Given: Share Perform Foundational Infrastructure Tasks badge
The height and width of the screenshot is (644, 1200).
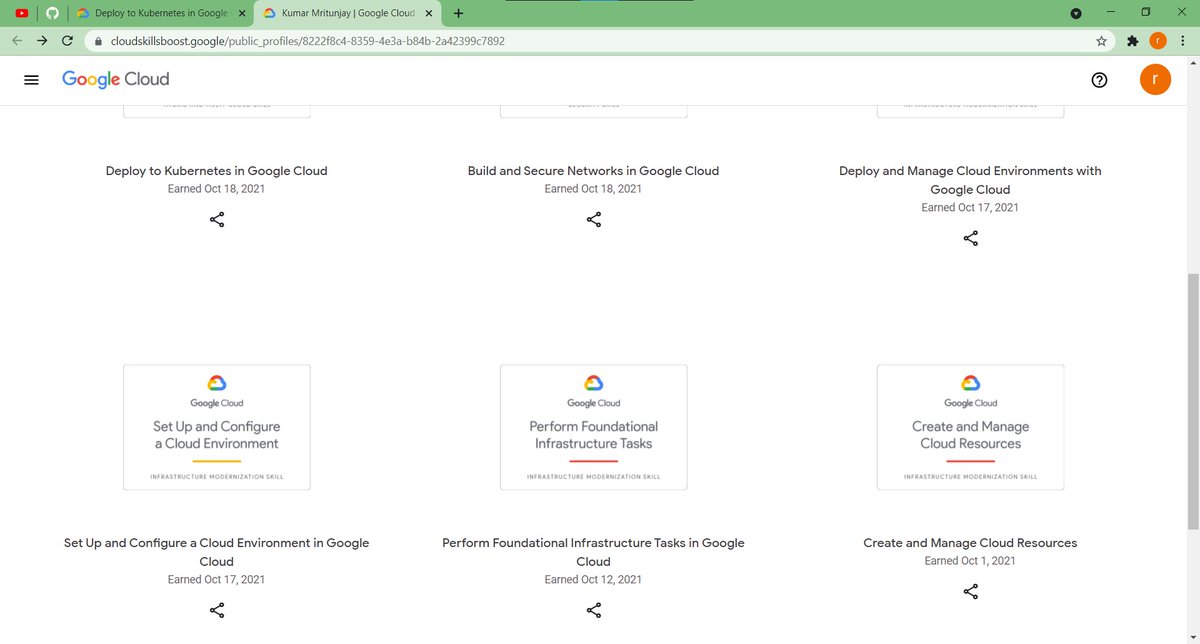Looking at the screenshot, I should coord(593,609).
